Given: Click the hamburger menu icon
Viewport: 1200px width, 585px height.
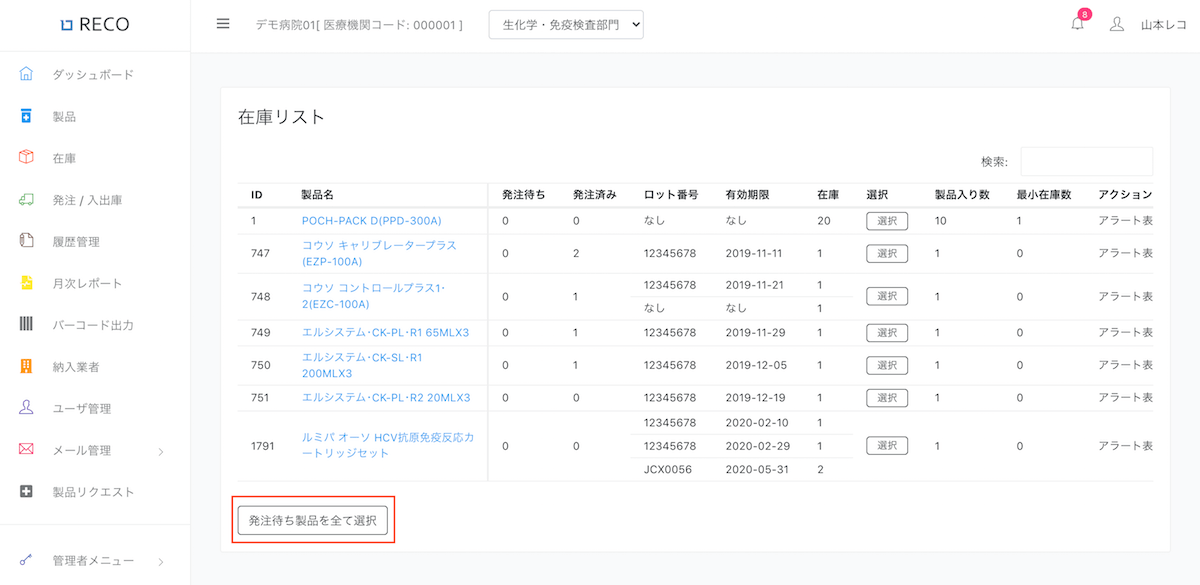Looking at the screenshot, I should tap(223, 24).
